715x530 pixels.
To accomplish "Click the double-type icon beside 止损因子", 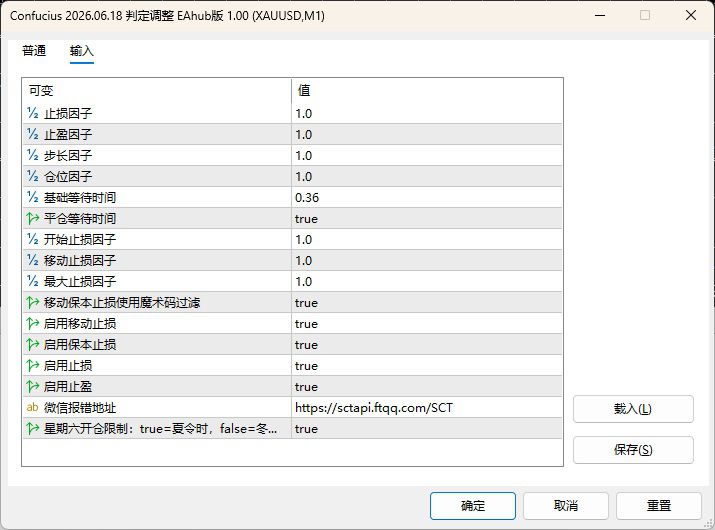I will [32, 113].
